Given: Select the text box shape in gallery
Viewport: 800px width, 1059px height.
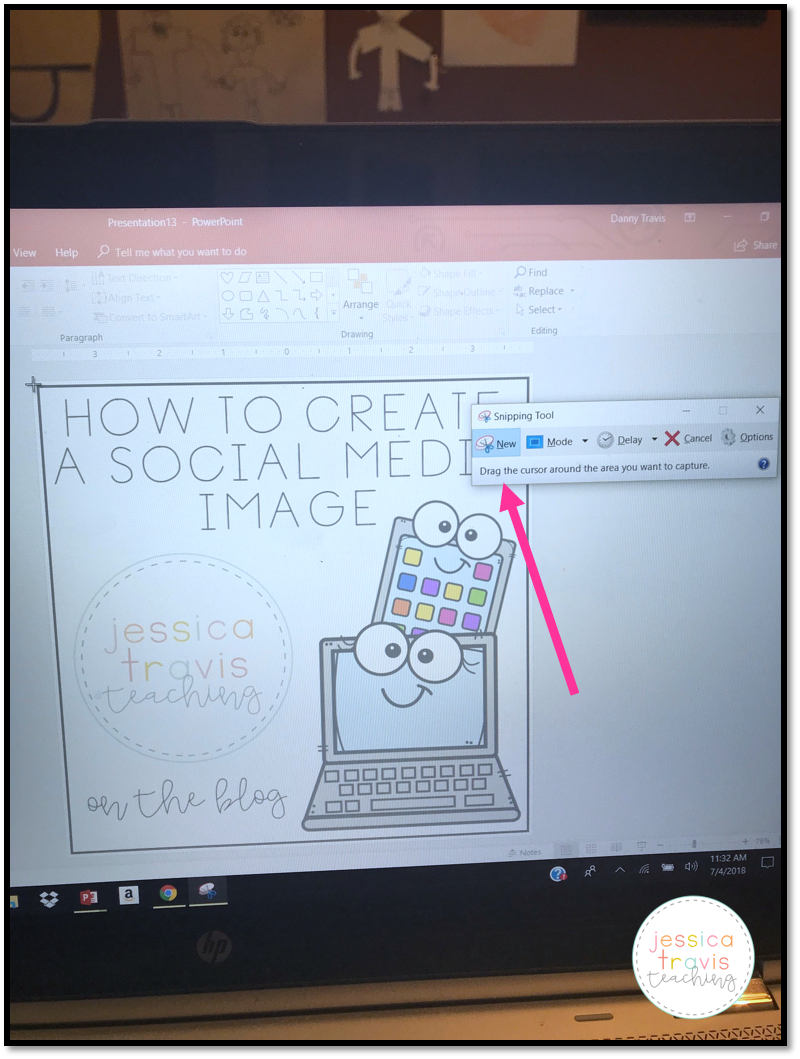Looking at the screenshot, I should click(263, 278).
